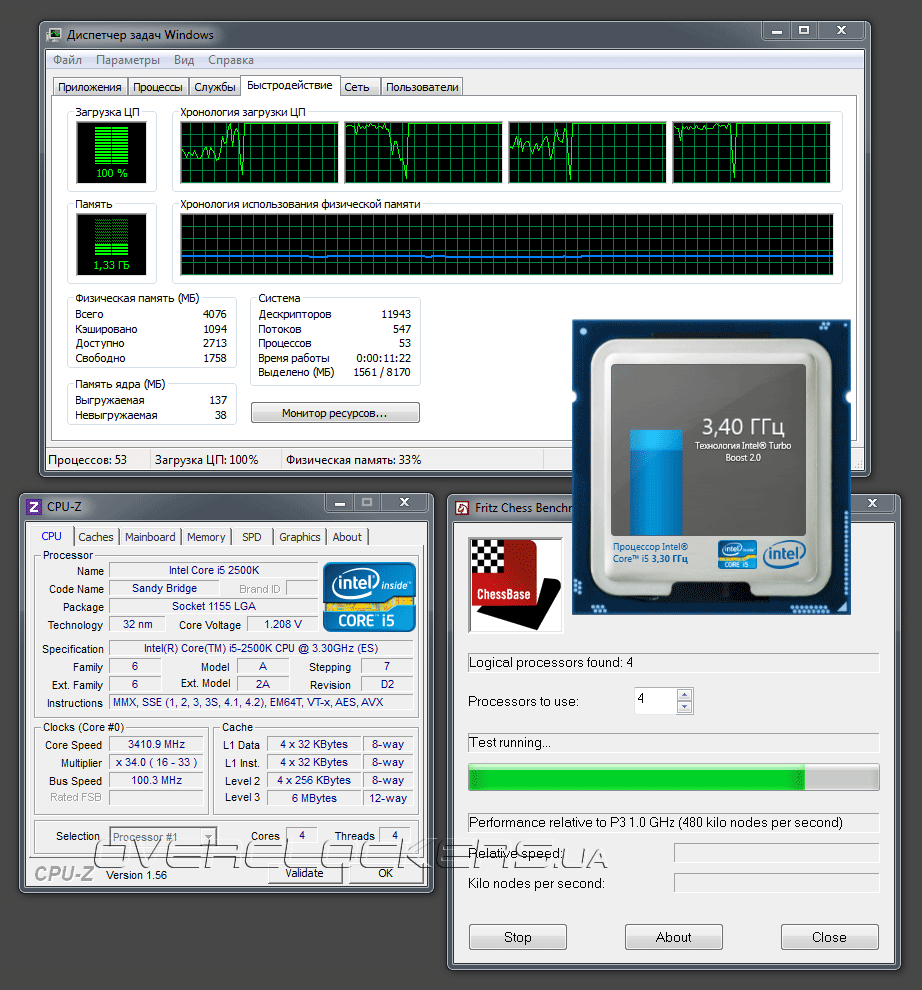Open Монитор ресурсов button
Screen dimensions: 922x990
(x=335, y=413)
